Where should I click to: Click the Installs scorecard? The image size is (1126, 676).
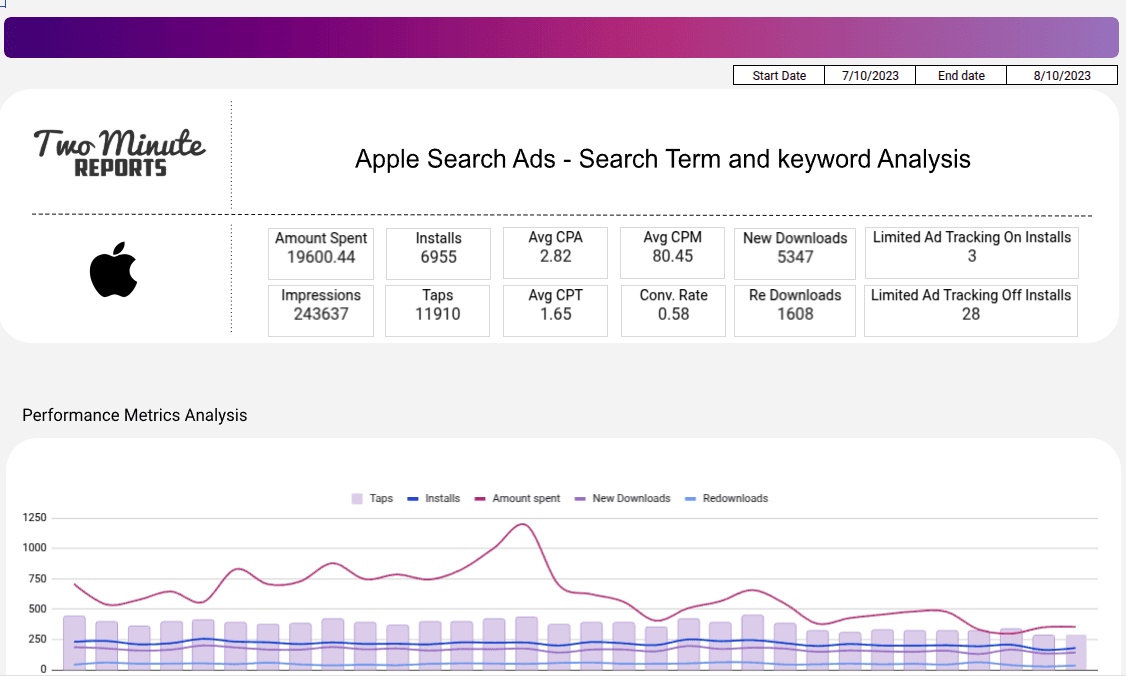(437, 253)
